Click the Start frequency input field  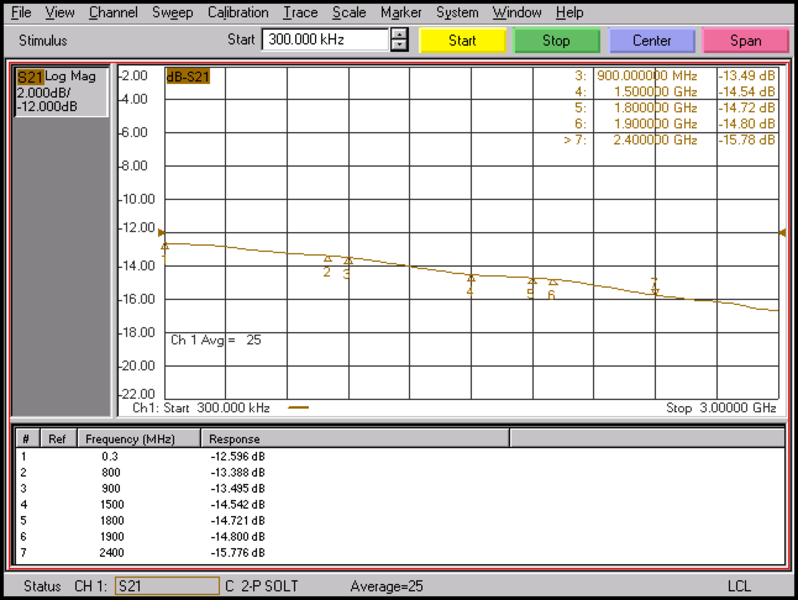[324, 40]
